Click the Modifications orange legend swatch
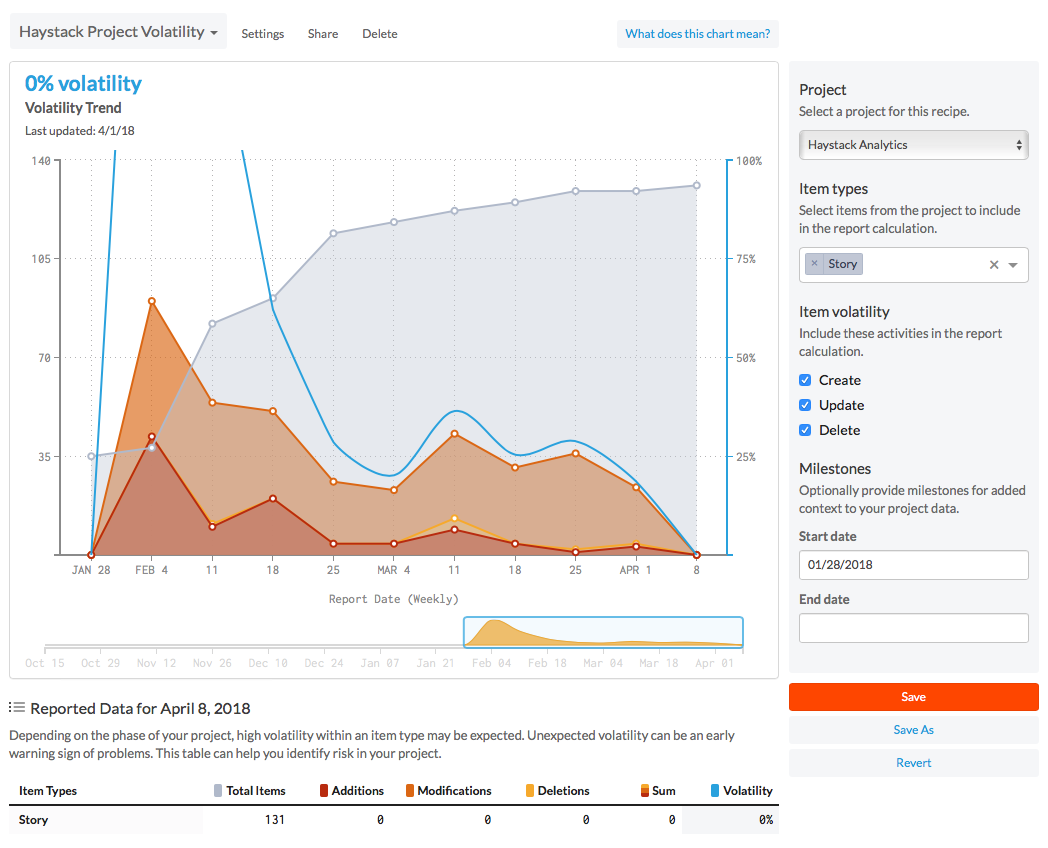1048x848 pixels. 410,791
